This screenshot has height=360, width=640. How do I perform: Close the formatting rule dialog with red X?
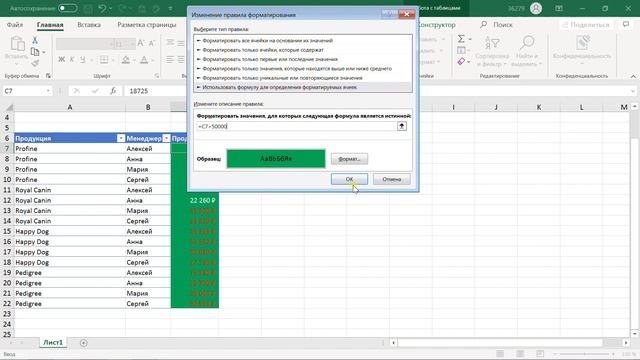(x=407, y=14)
